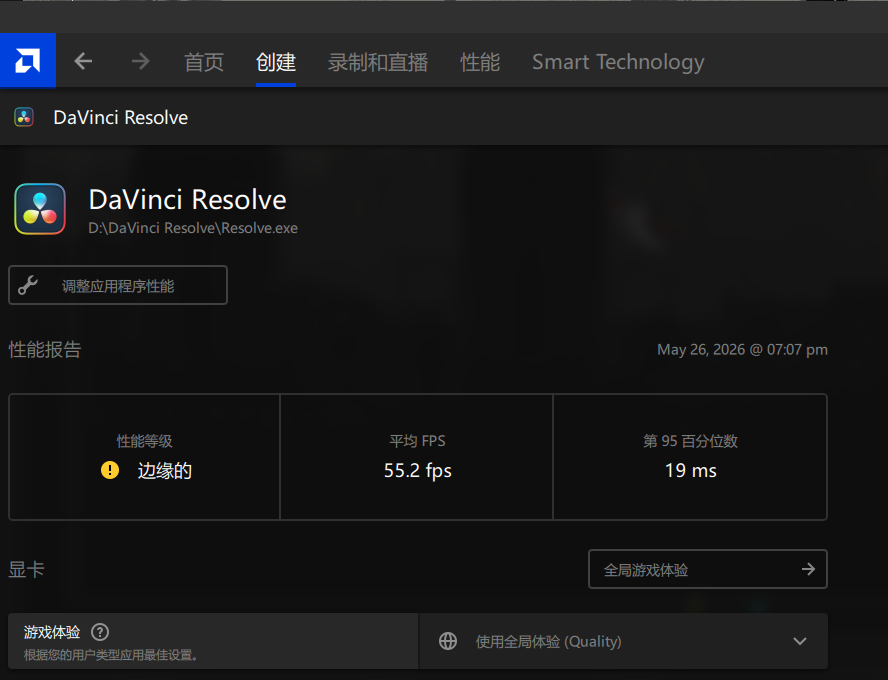
Task: Open the 录制和直播 tab
Action: coord(378,62)
